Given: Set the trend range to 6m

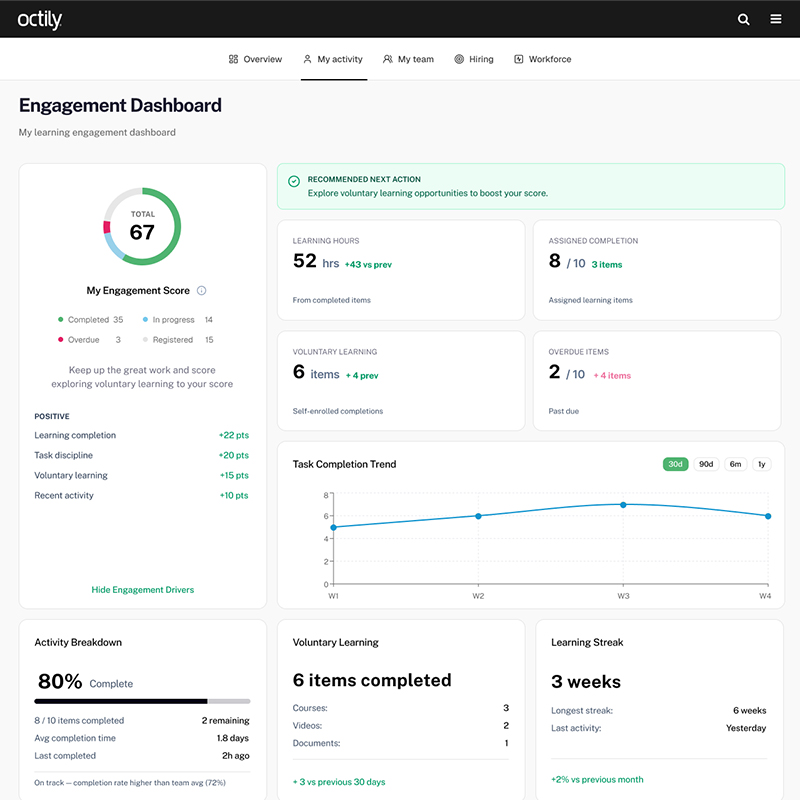Looking at the screenshot, I should (735, 464).
